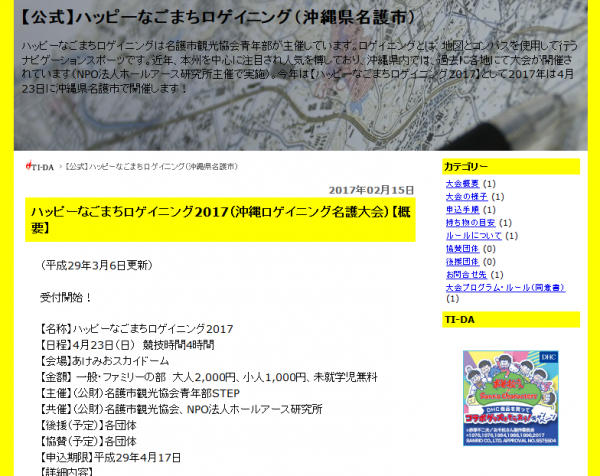Viewport: 600px width, 476px height.
Task: Click the line 【協賛(予定)】各団体
Action: [88, 442]
